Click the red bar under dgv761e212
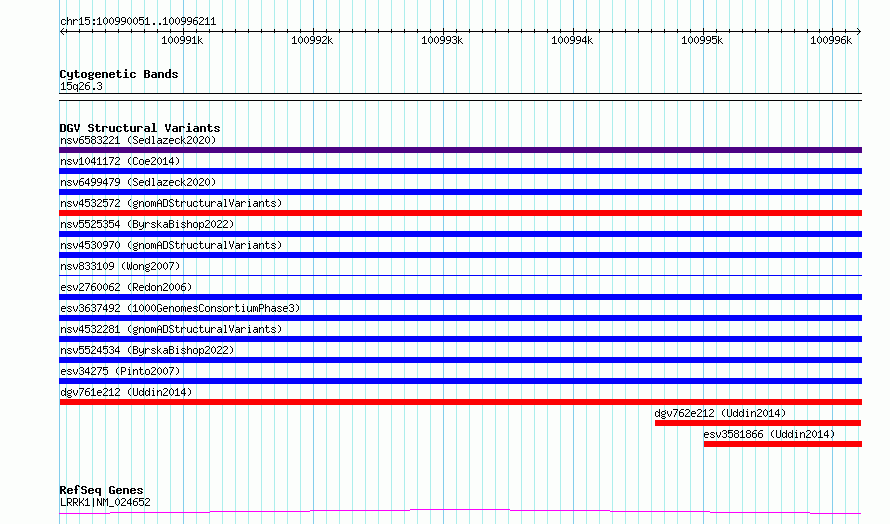890x524 pixels. pyautogui.click(x=460, y=402)
